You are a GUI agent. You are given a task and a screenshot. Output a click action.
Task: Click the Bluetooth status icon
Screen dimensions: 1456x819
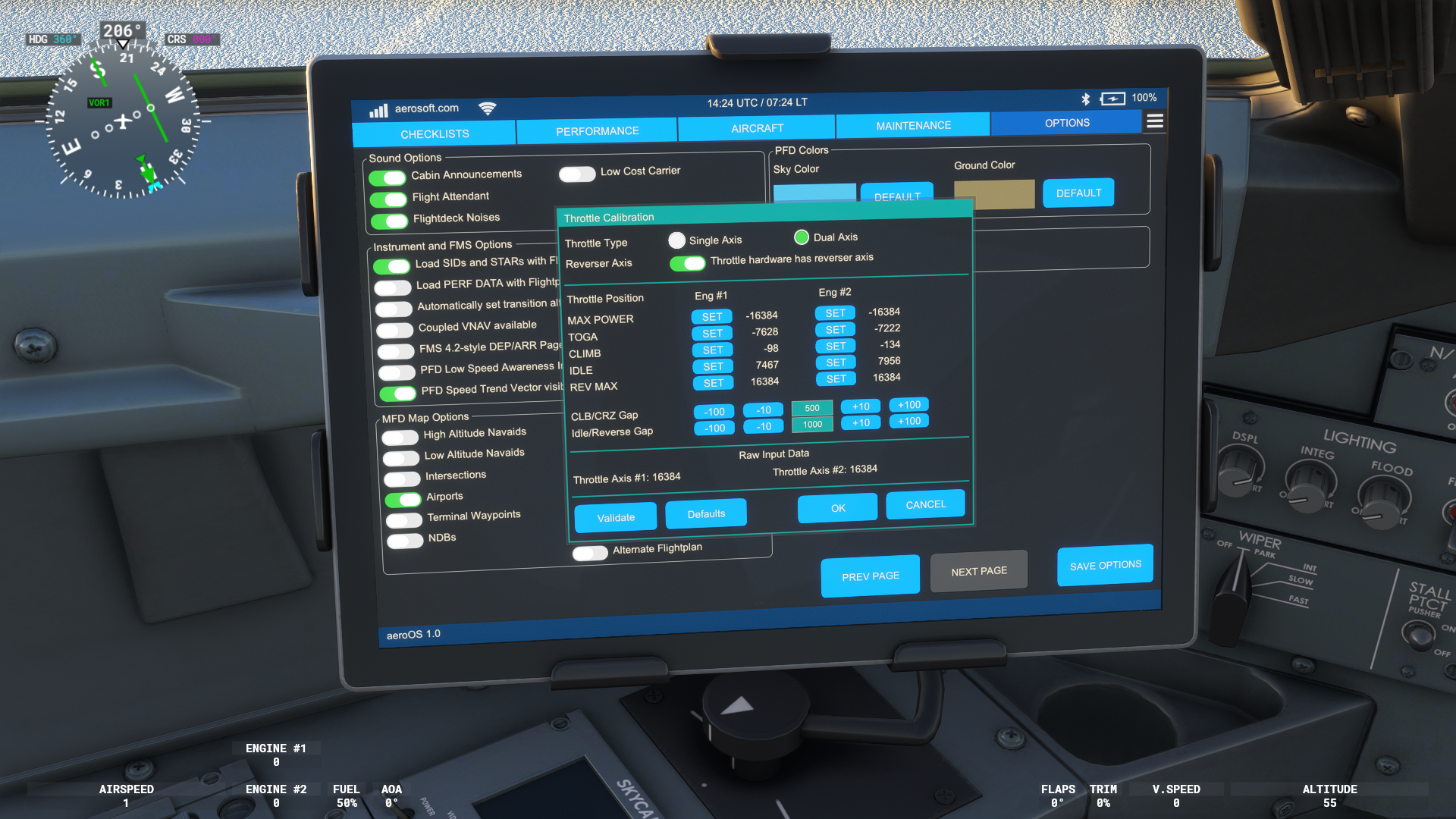[1085, 99]
